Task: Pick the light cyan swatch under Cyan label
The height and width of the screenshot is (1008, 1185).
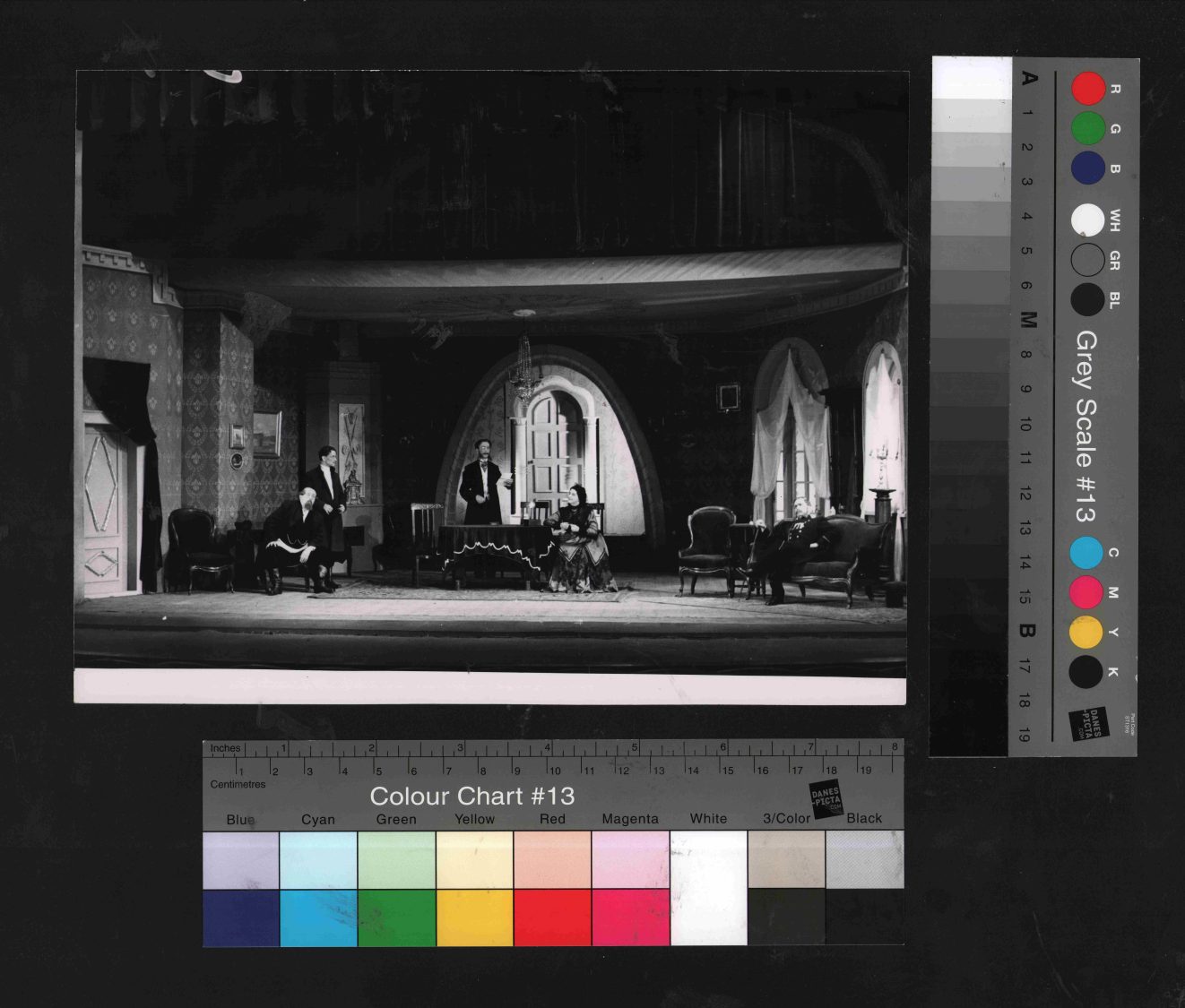Action: click(318, 859)
